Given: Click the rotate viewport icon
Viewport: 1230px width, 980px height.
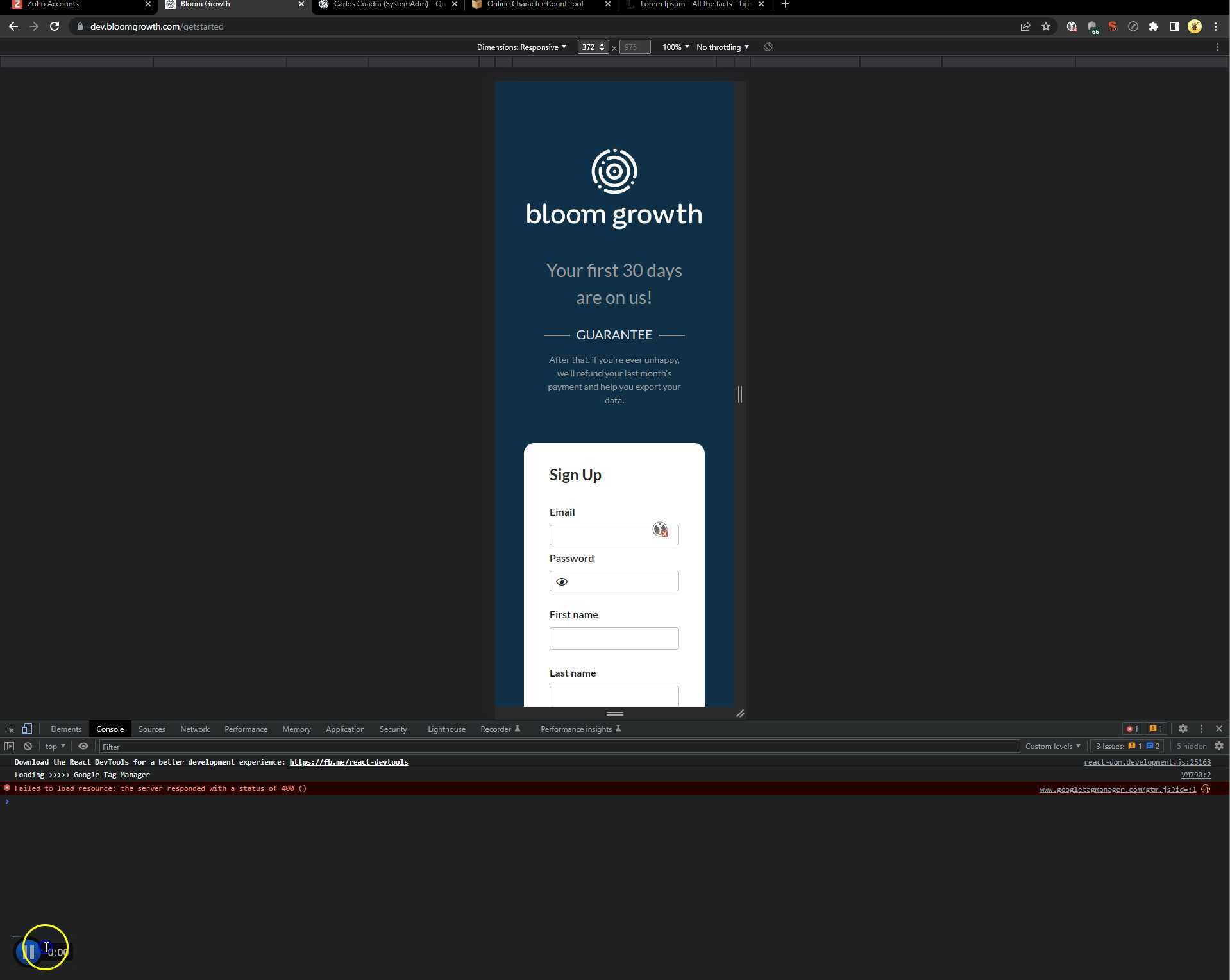Looking at the screenshot, I should [x=768, y=47].
